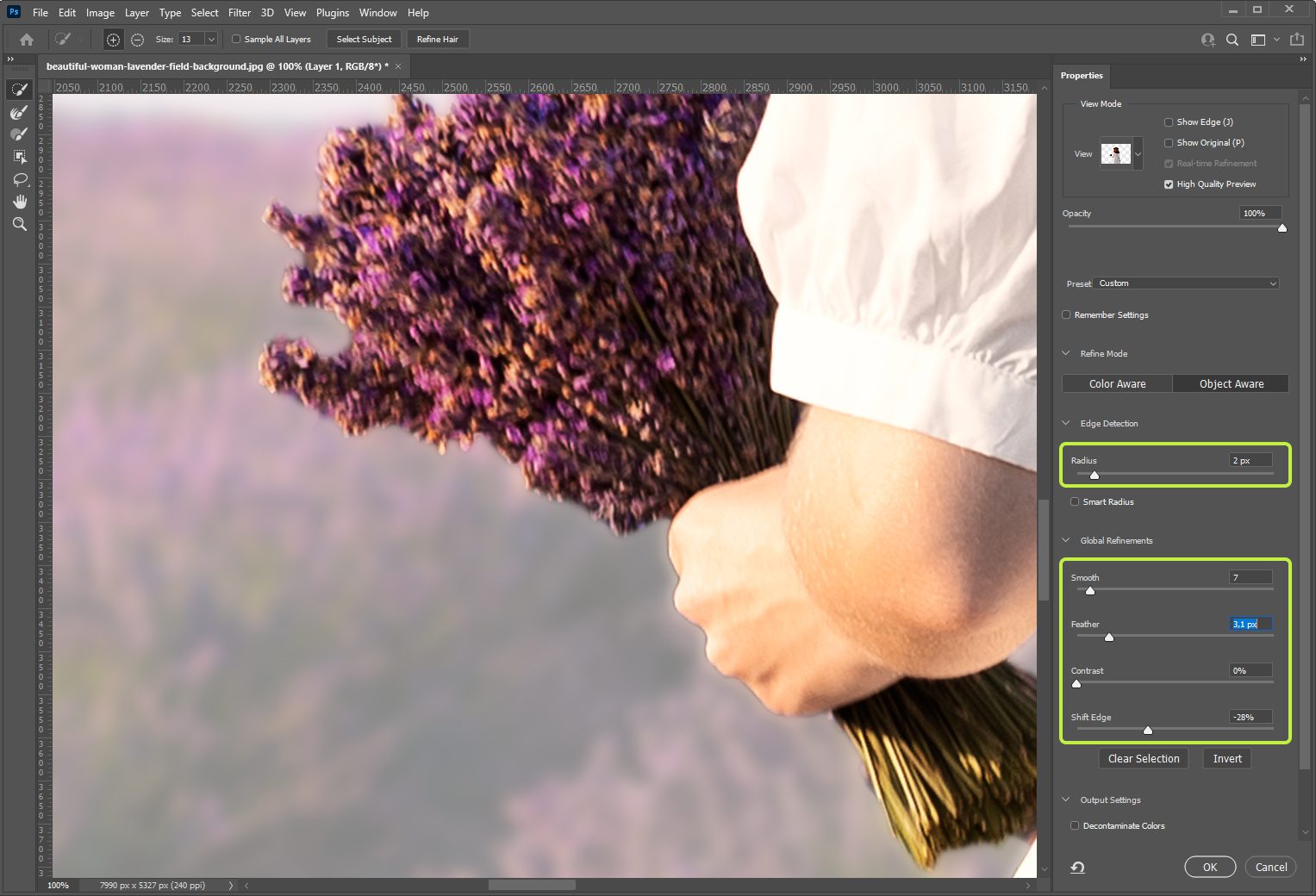Click the Contrast 0% value field

point(1251,670)
